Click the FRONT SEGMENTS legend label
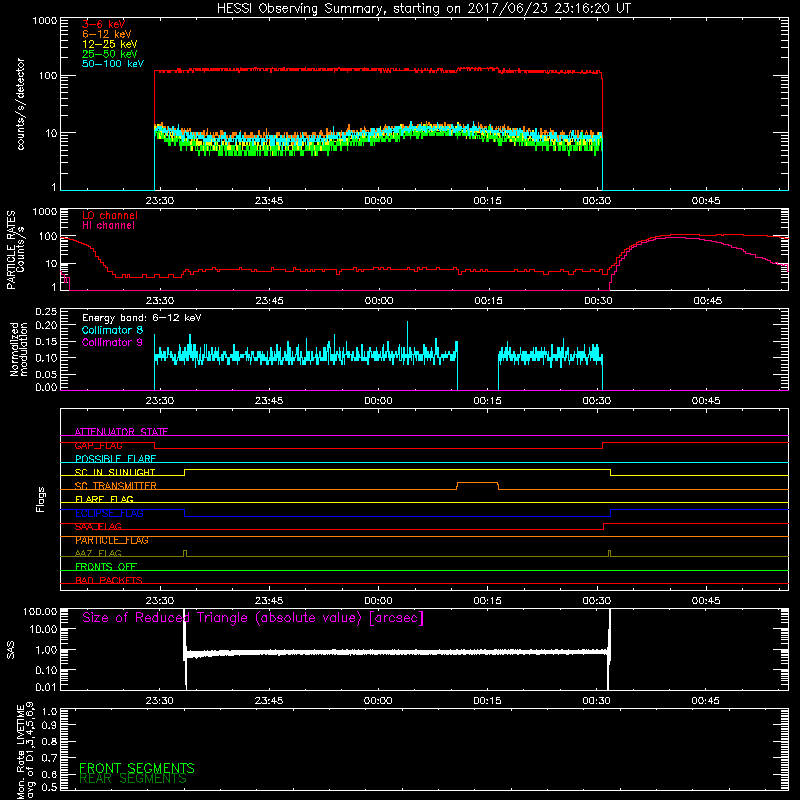The width and height of the screenshot is (800, 800). pyautogui.click(x=137, y=768)
